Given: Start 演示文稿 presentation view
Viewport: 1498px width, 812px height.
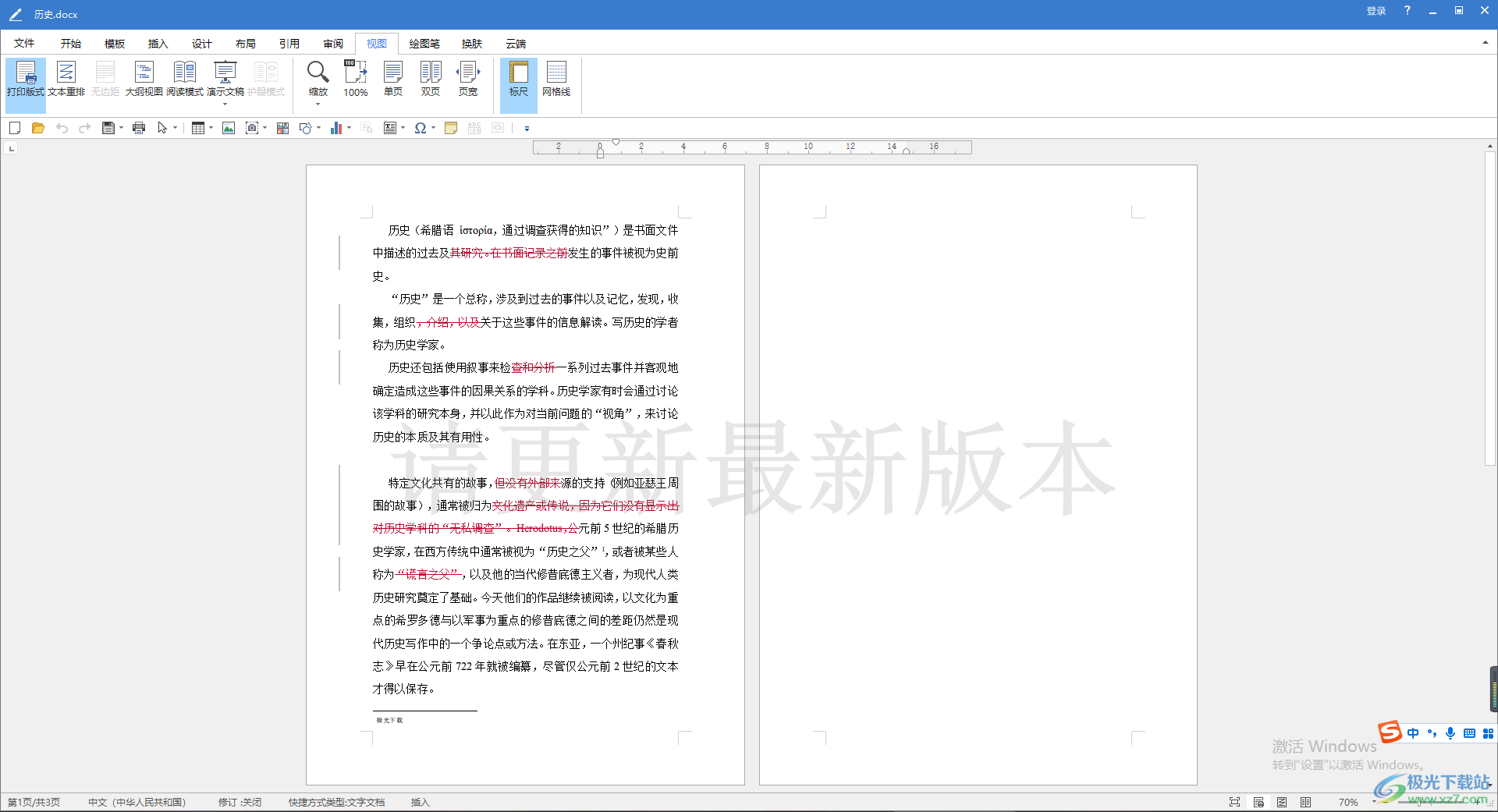Looking at the screenshot, I should (x=225, y=79).
